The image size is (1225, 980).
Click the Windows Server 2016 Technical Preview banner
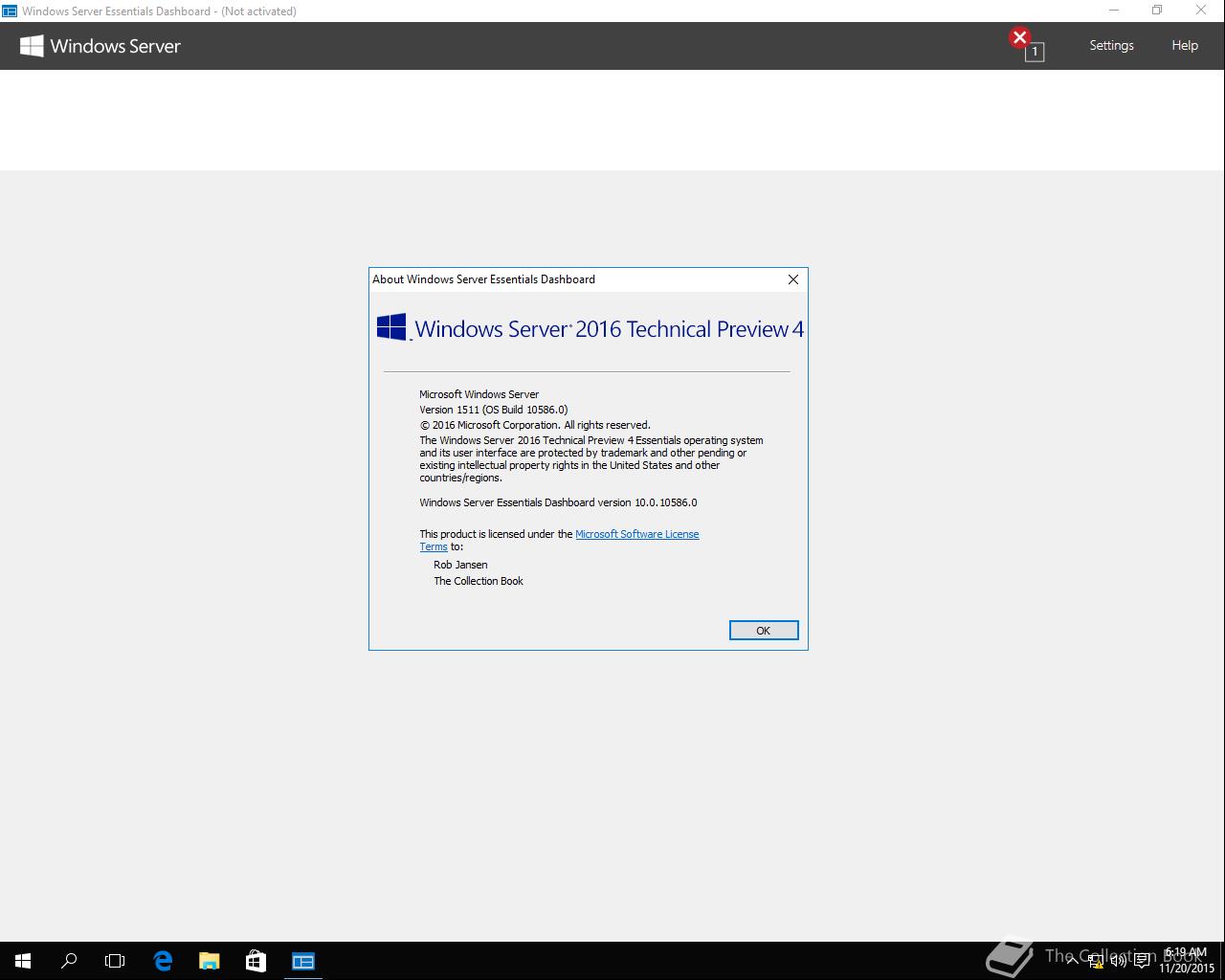coord(590,328)
